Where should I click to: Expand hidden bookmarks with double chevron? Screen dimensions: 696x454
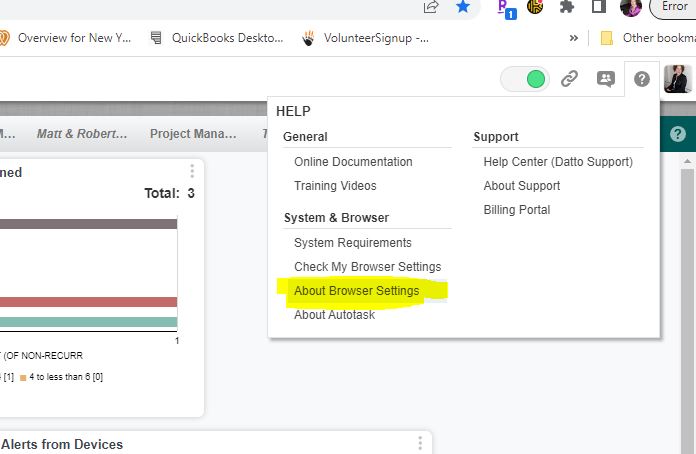[x=574, y=39]
